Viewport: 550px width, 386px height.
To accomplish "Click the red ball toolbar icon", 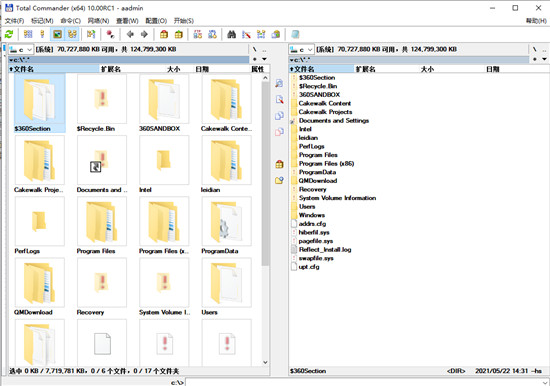I will 110,34.
